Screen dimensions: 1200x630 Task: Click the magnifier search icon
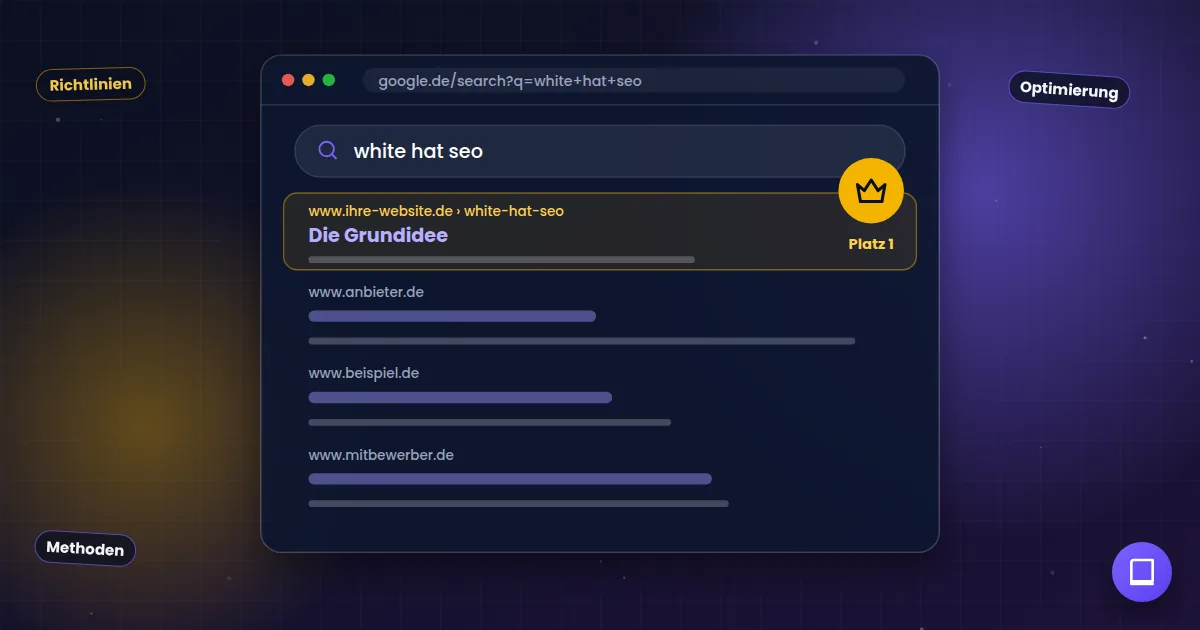coord(327,151)
